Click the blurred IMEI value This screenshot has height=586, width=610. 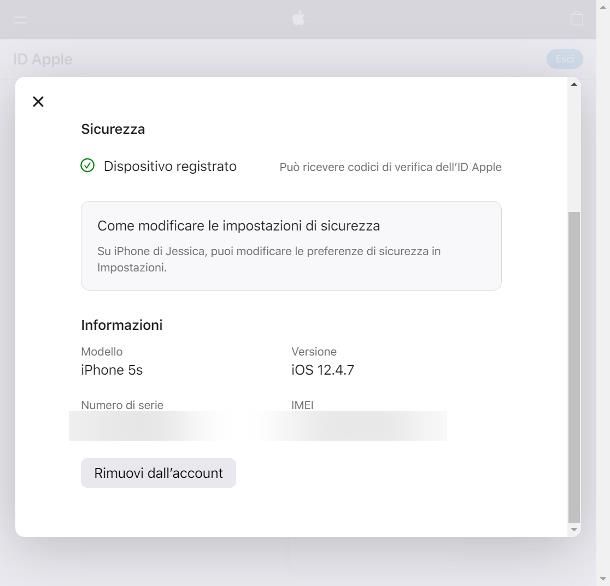(x=354, y=426)
